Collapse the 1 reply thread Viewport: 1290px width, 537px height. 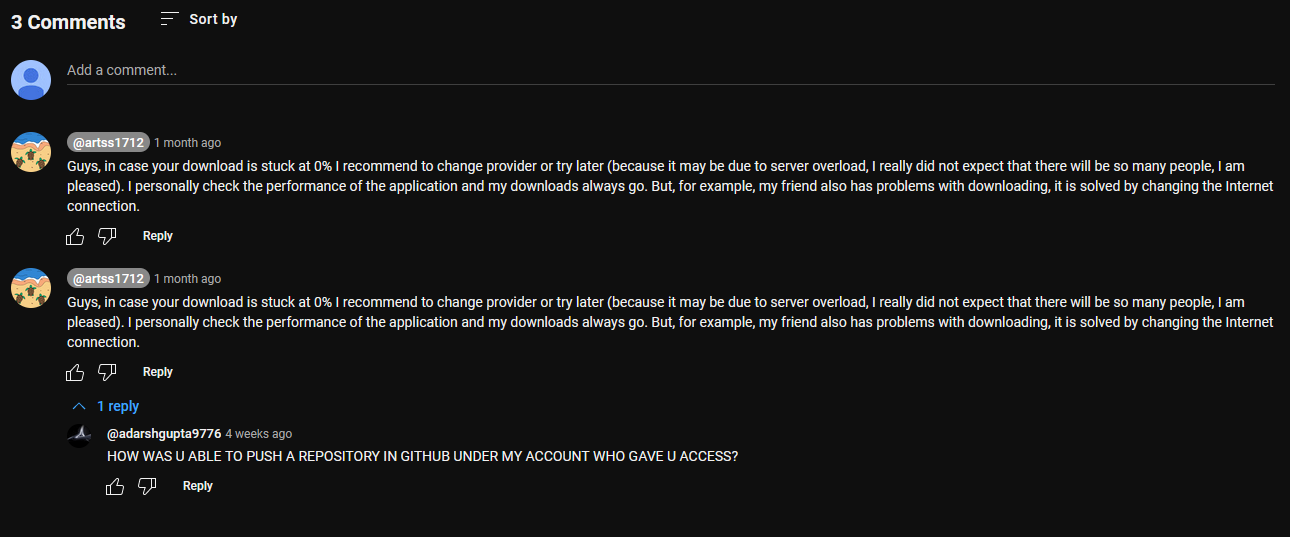(117, 407)
